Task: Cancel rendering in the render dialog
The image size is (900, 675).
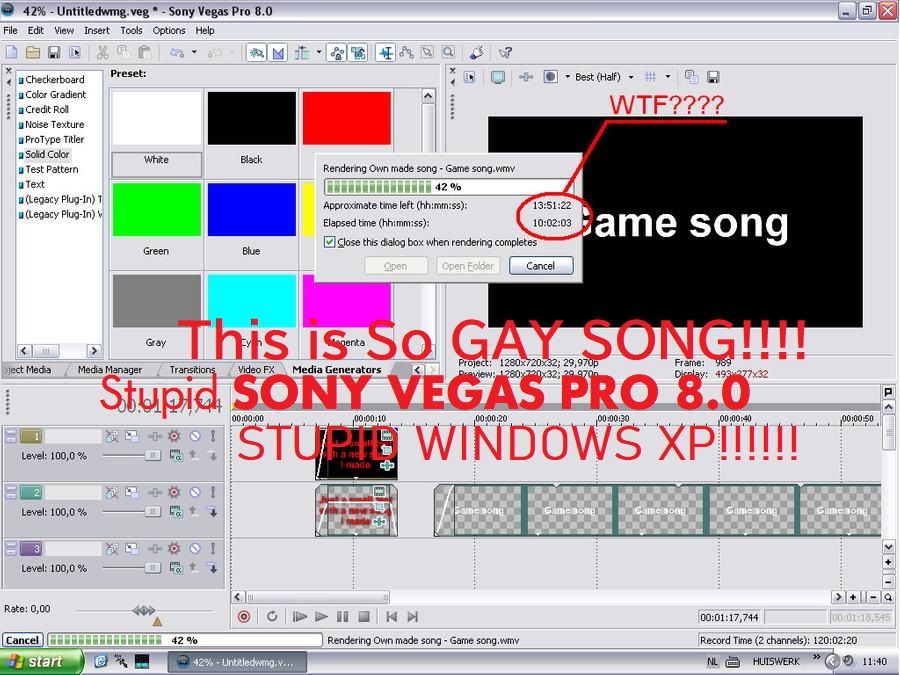Action: coord(541,266)
